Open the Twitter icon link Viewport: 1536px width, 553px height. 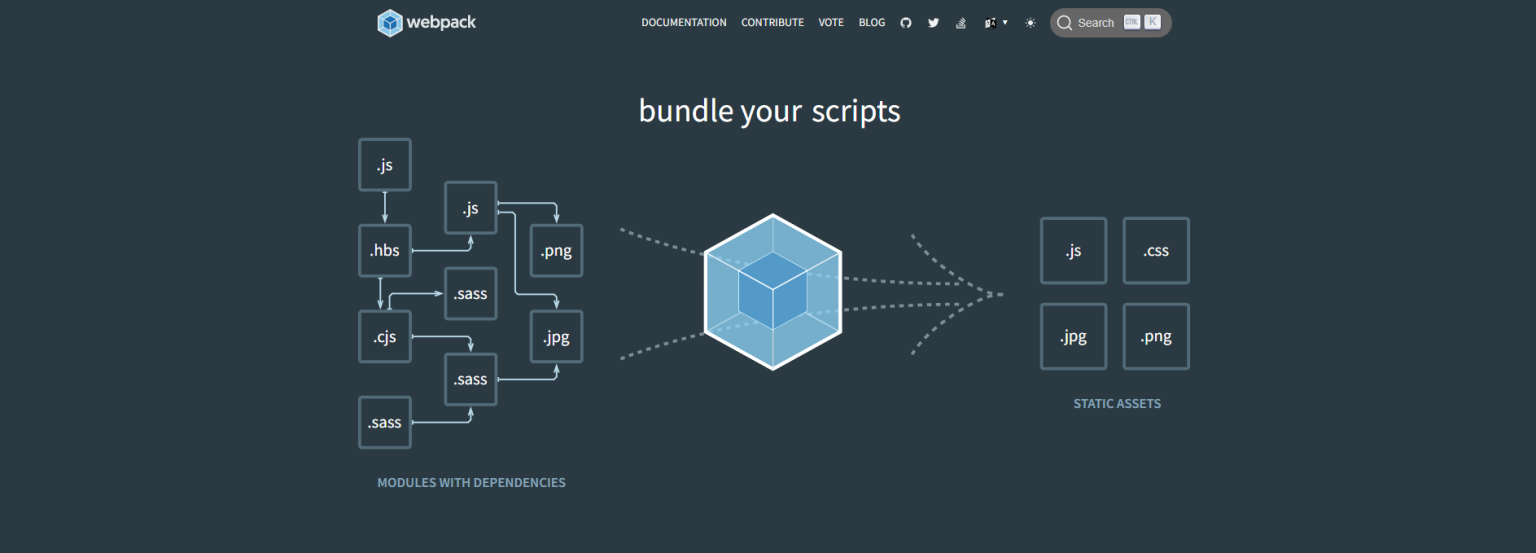pyautogui.click(x=933, y=23)
